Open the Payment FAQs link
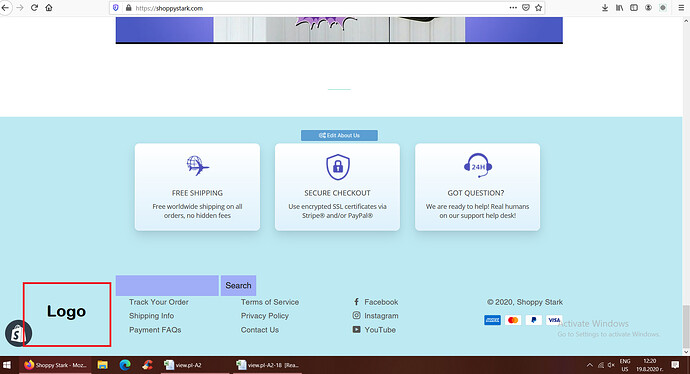 tap(155, 330)
